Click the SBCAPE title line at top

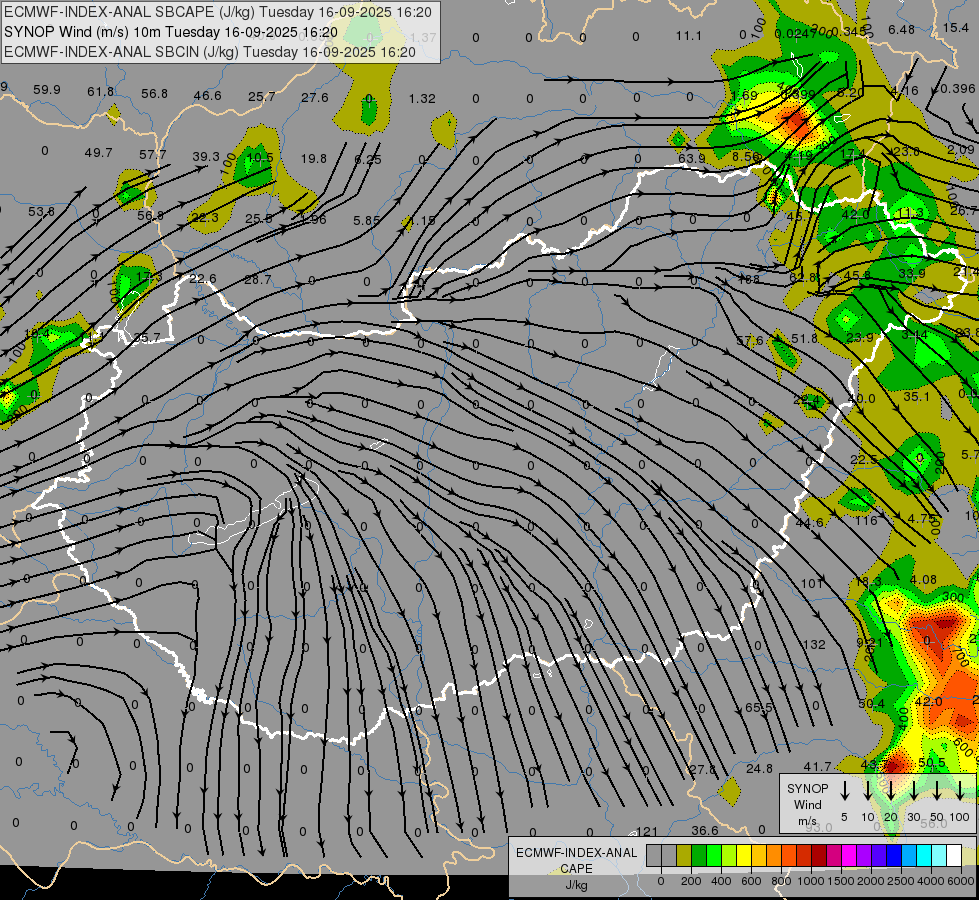[218, 12]
